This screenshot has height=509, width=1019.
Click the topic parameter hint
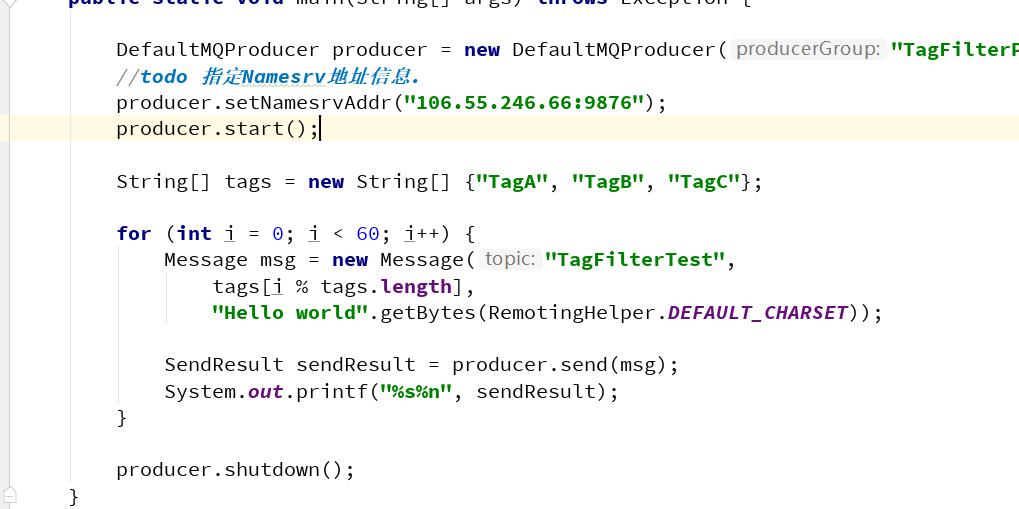(510, 259)
